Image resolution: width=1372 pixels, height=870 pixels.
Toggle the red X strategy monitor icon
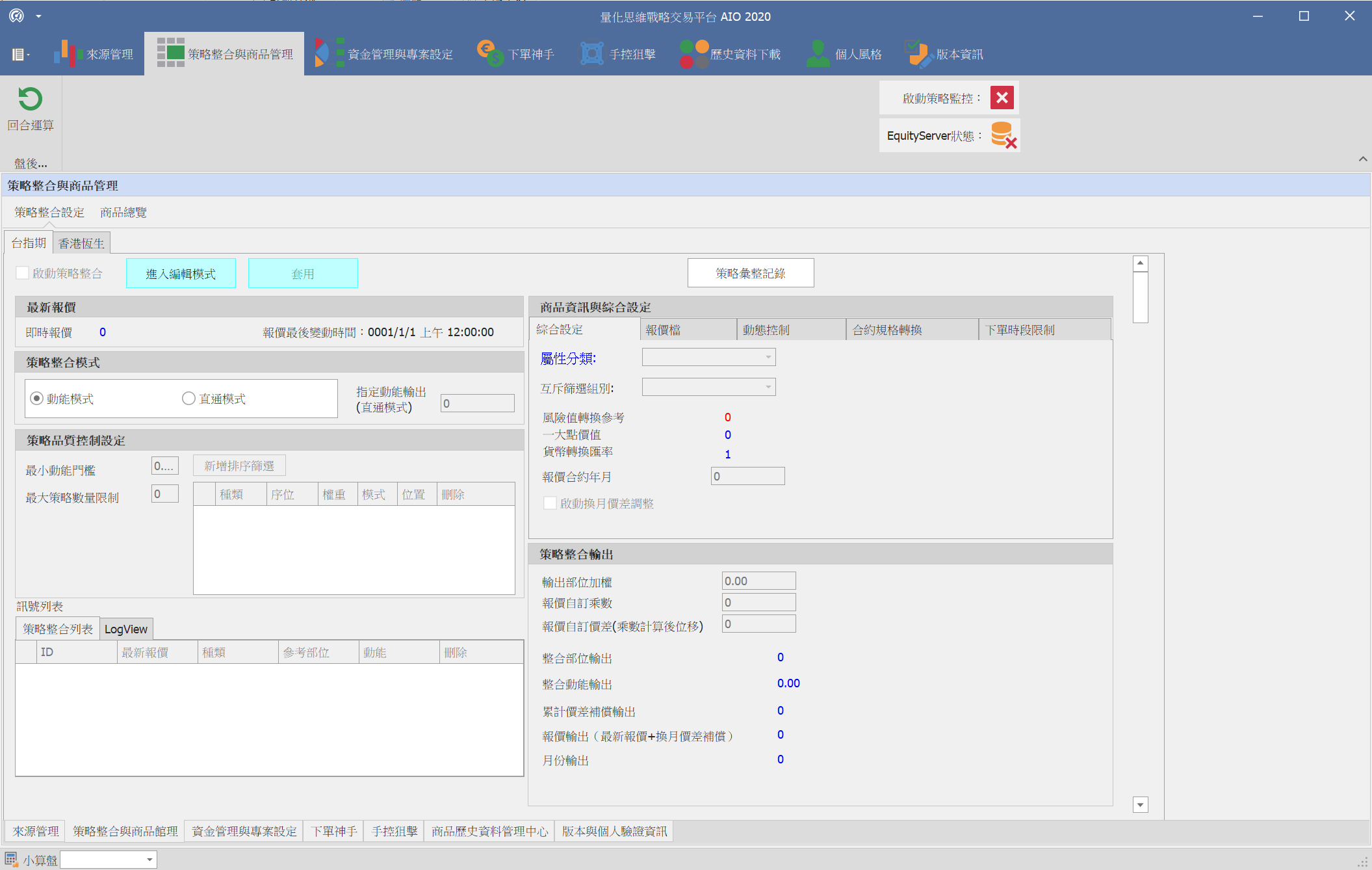(1002, 98)
